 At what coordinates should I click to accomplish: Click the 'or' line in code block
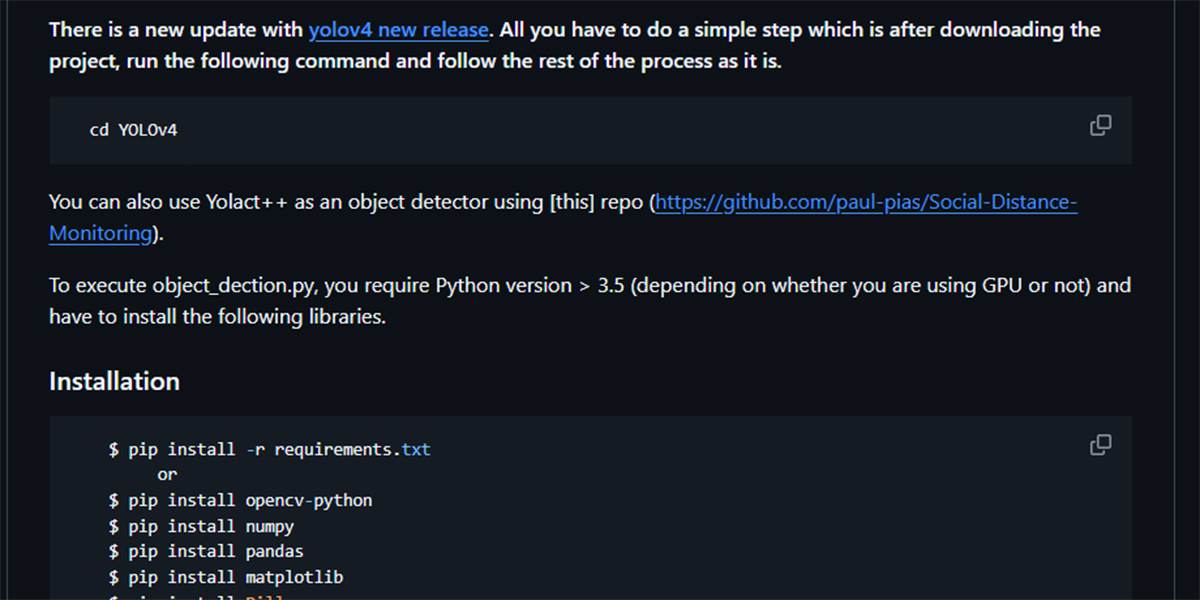pyautogui.click(x=167, y=475)
